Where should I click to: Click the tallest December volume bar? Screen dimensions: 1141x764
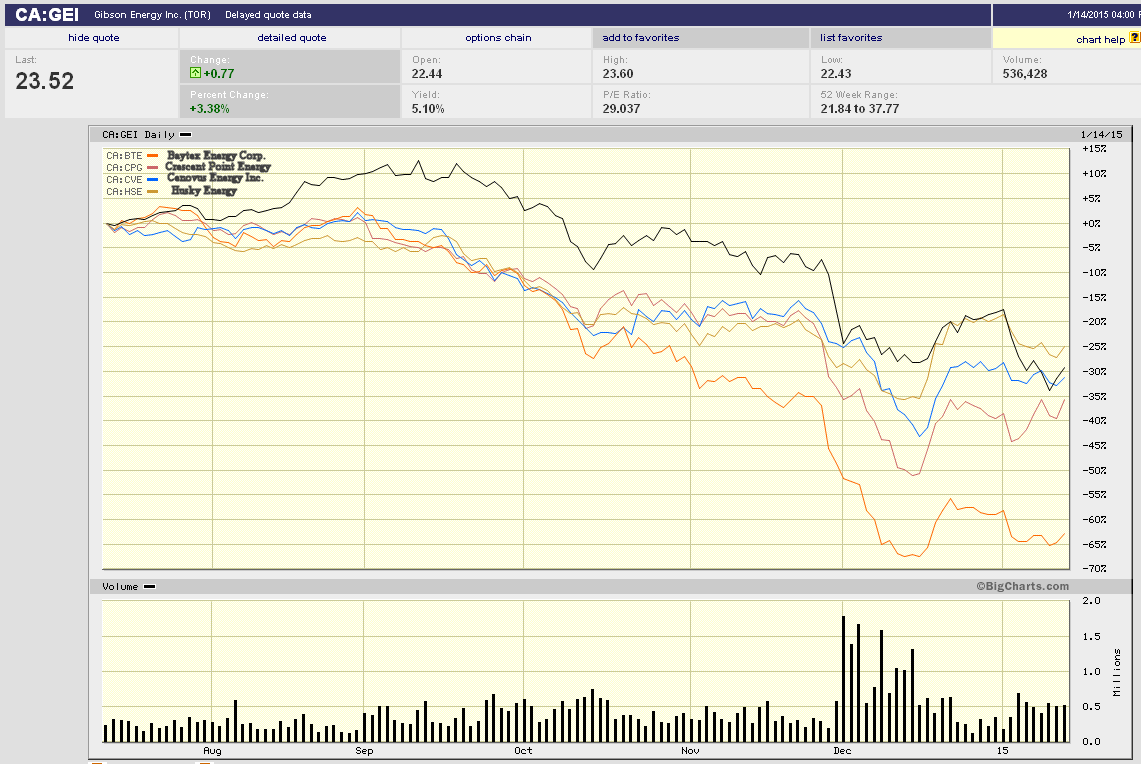pos(843,679)
